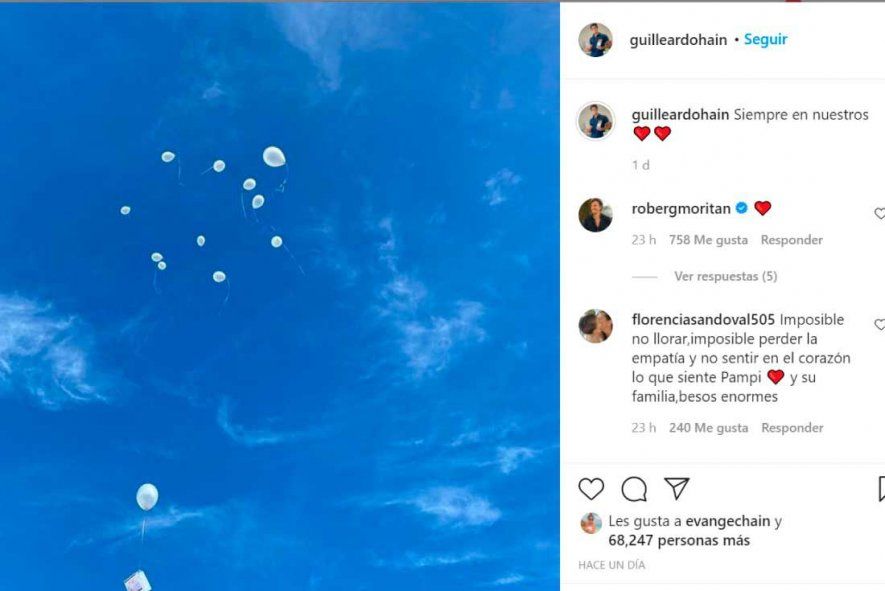
Task: Reply to florenciasandoval505 via Responder
Action: (x=792, y=428)
